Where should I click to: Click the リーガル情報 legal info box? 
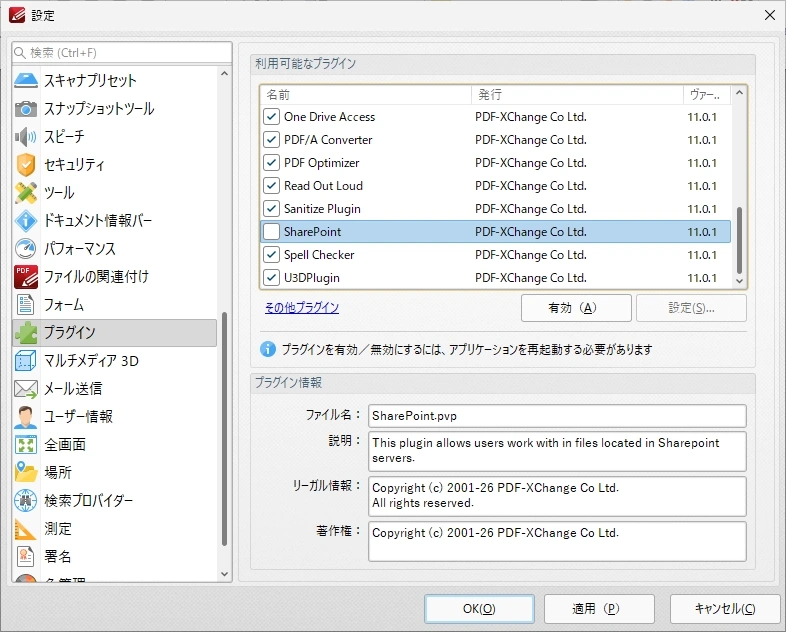[557, 496]
